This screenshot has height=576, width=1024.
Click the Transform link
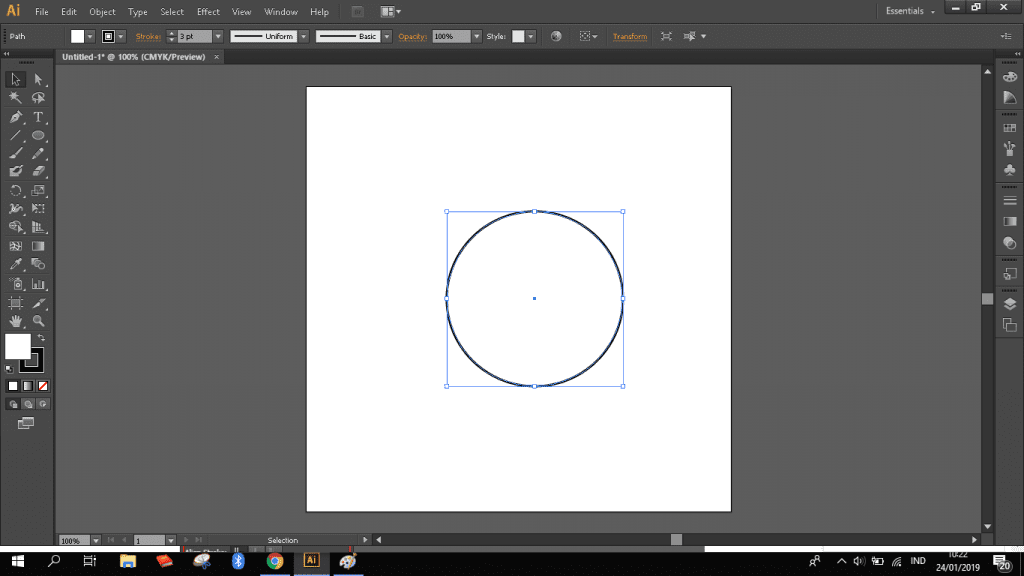click(629, 35)
